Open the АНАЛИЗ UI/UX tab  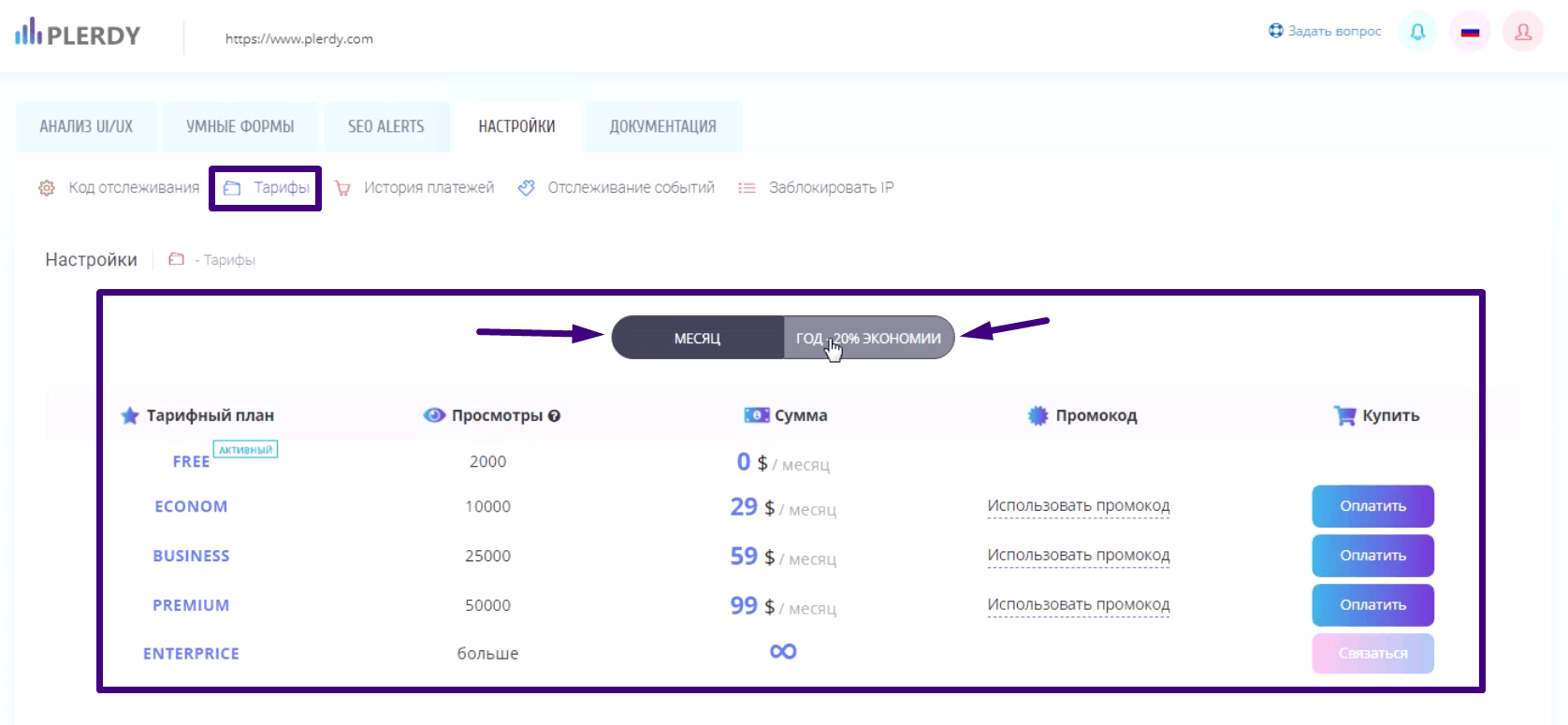tap(86, 126)
